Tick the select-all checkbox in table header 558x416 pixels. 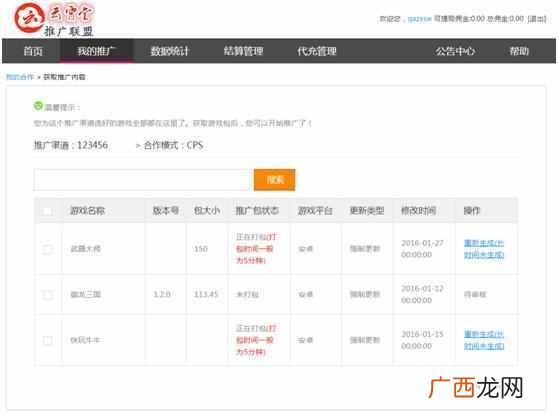pos(47,211)
